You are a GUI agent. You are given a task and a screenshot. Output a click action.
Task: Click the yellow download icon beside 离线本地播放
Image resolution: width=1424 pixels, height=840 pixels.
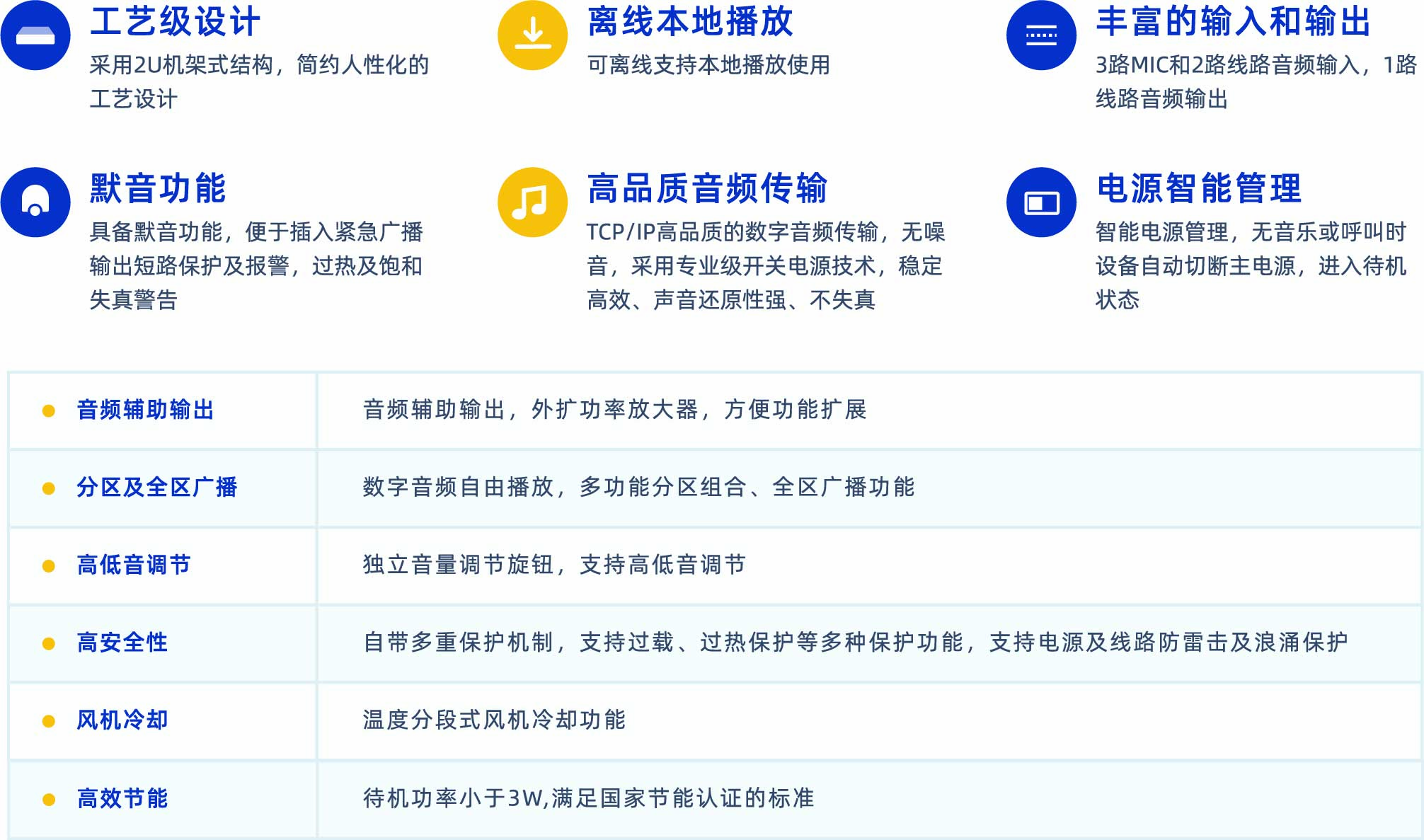click(x=532, y=35)
